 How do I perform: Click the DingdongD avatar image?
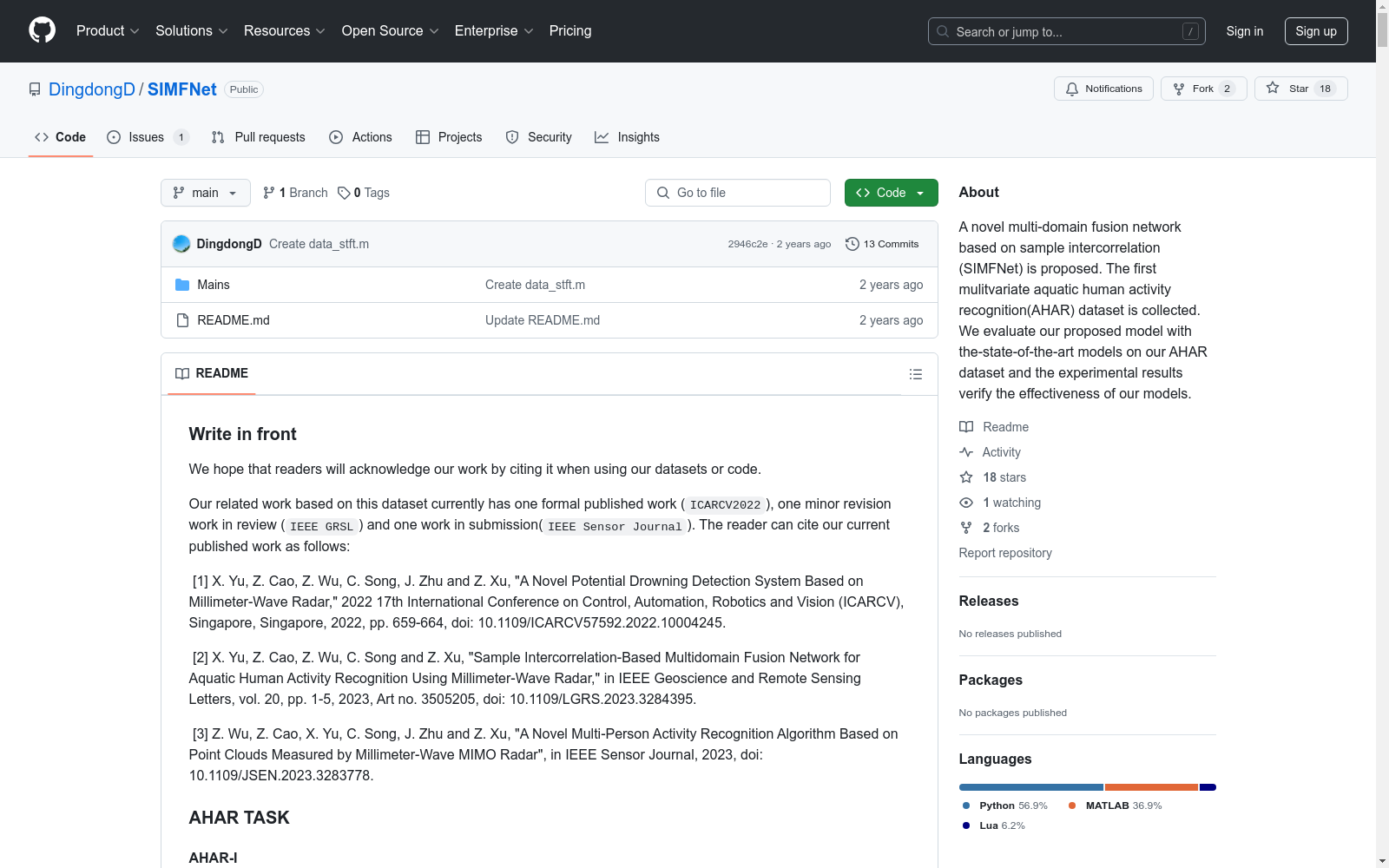[181, 244]
